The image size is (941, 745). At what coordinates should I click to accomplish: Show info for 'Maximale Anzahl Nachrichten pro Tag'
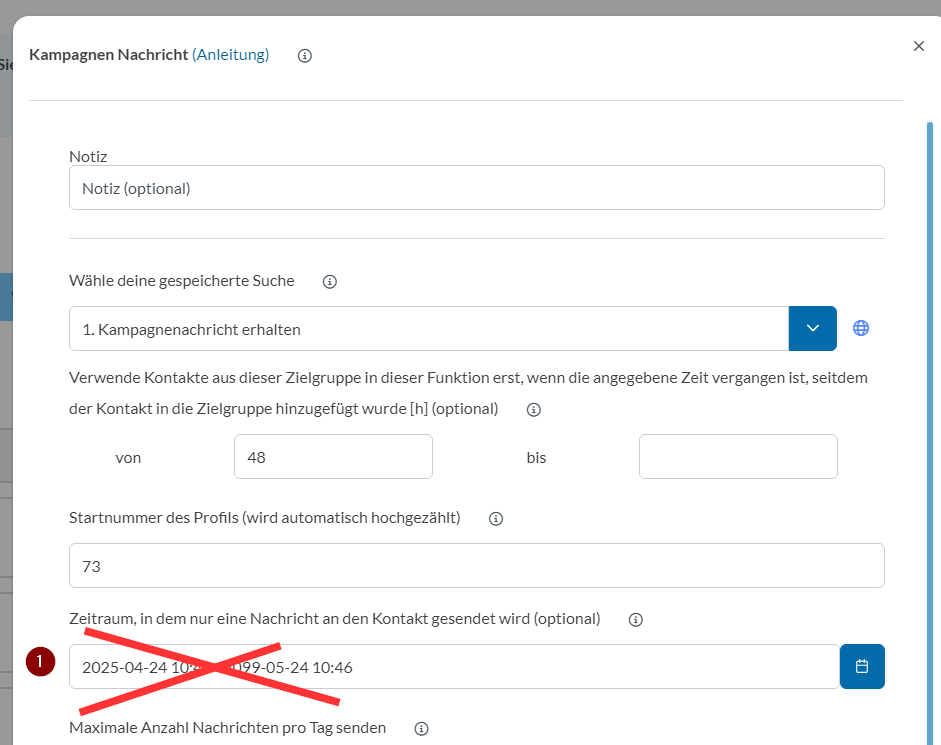(x=421, y=729)
